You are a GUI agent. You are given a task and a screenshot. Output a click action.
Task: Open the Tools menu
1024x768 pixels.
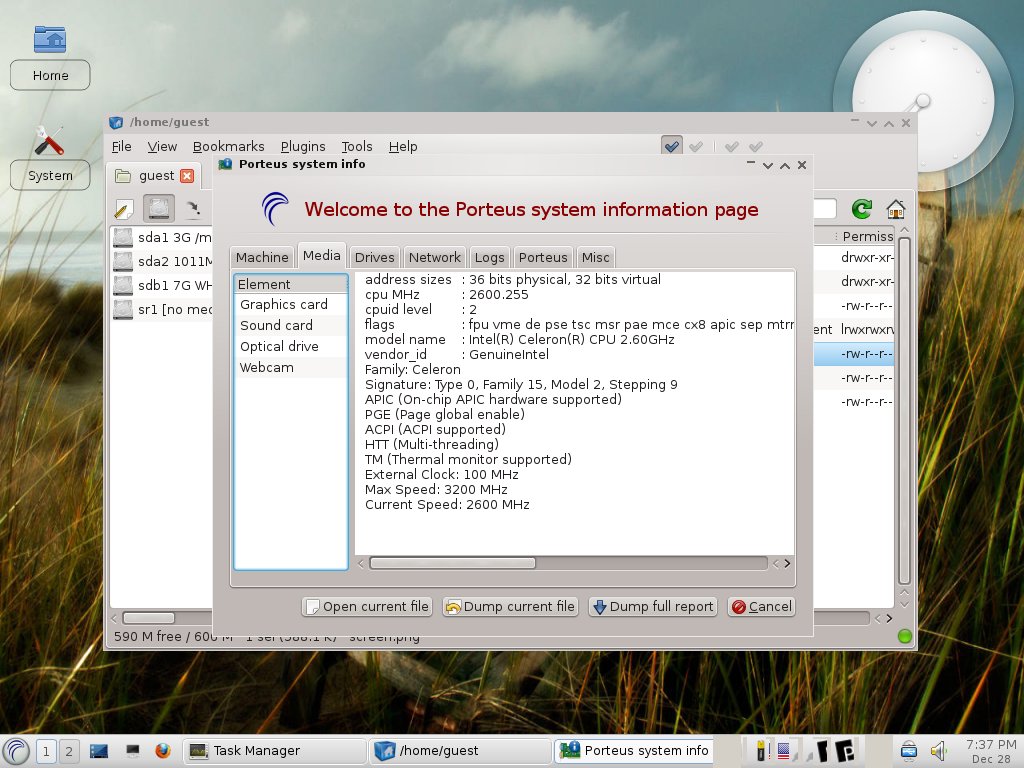click(357, 146)
